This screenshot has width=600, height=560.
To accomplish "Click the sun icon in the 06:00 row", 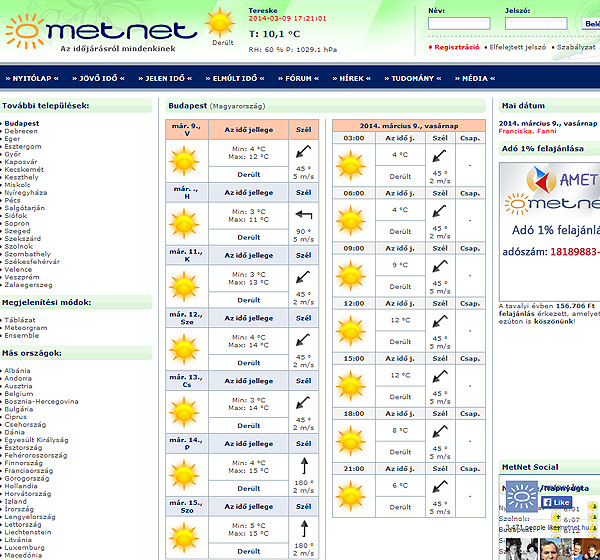I will click(351, 220).
